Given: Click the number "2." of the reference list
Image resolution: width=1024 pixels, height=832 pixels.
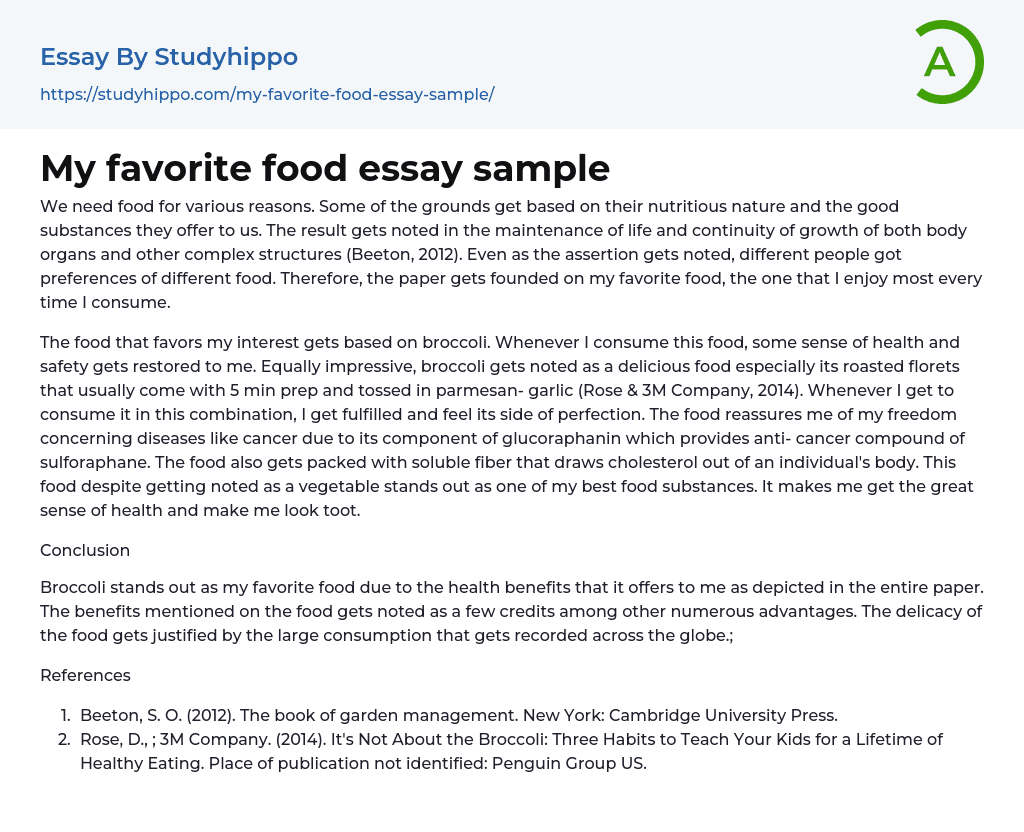Looking at the screenshot, I should (65, 739).
